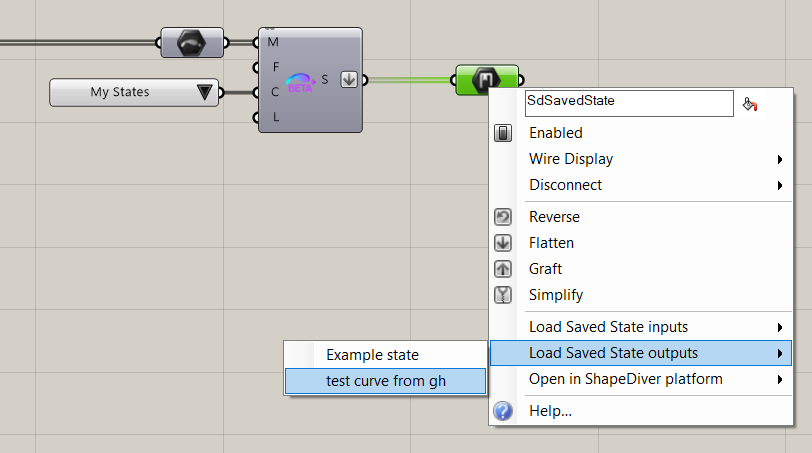Click the hexagon parameter component icon

point(192,43)
